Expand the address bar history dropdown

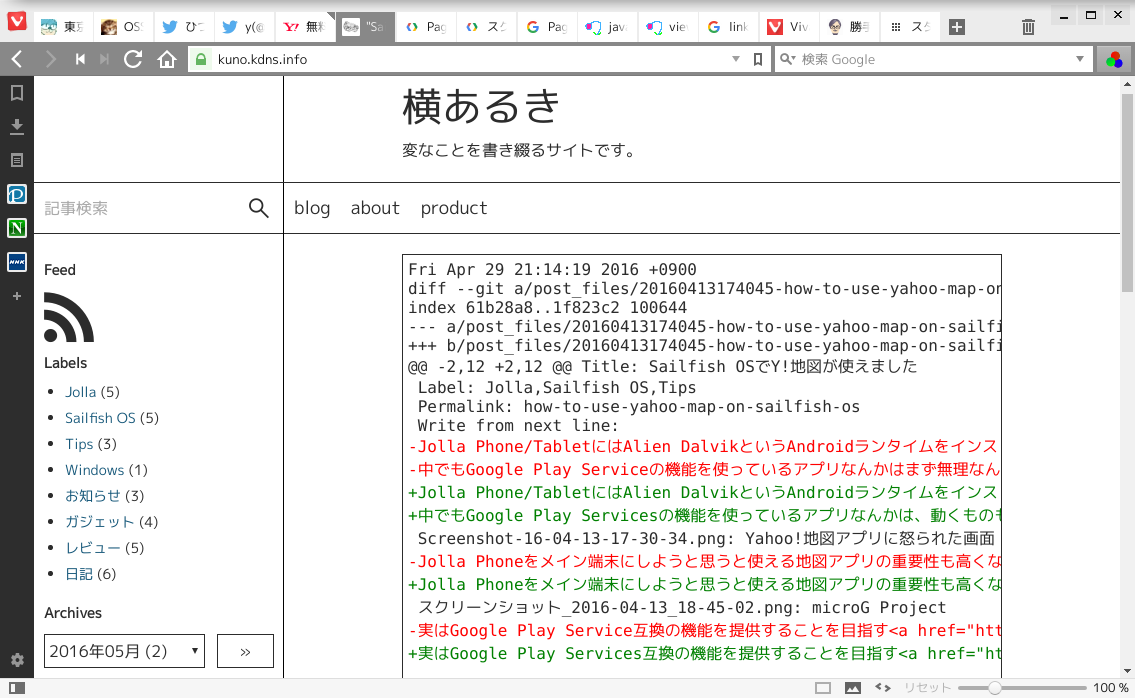(736, 59)
